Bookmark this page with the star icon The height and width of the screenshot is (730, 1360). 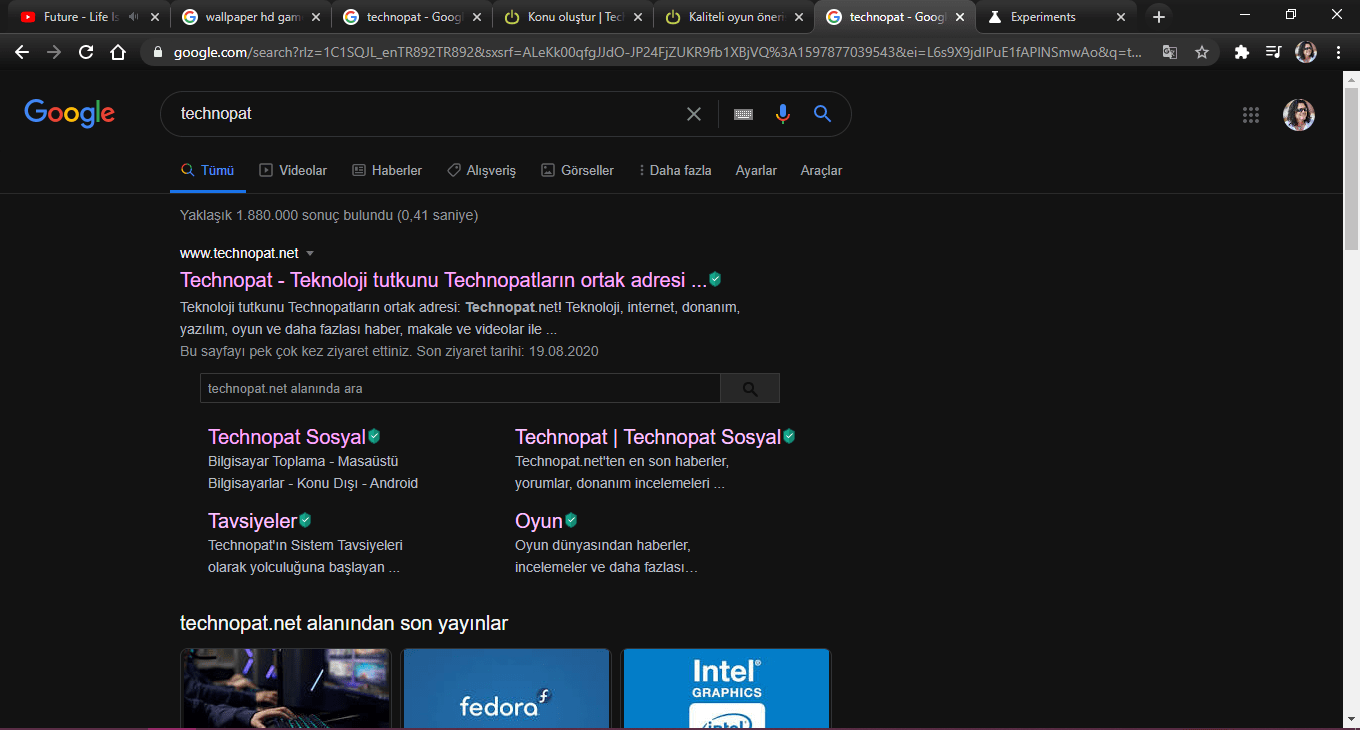1202,53
